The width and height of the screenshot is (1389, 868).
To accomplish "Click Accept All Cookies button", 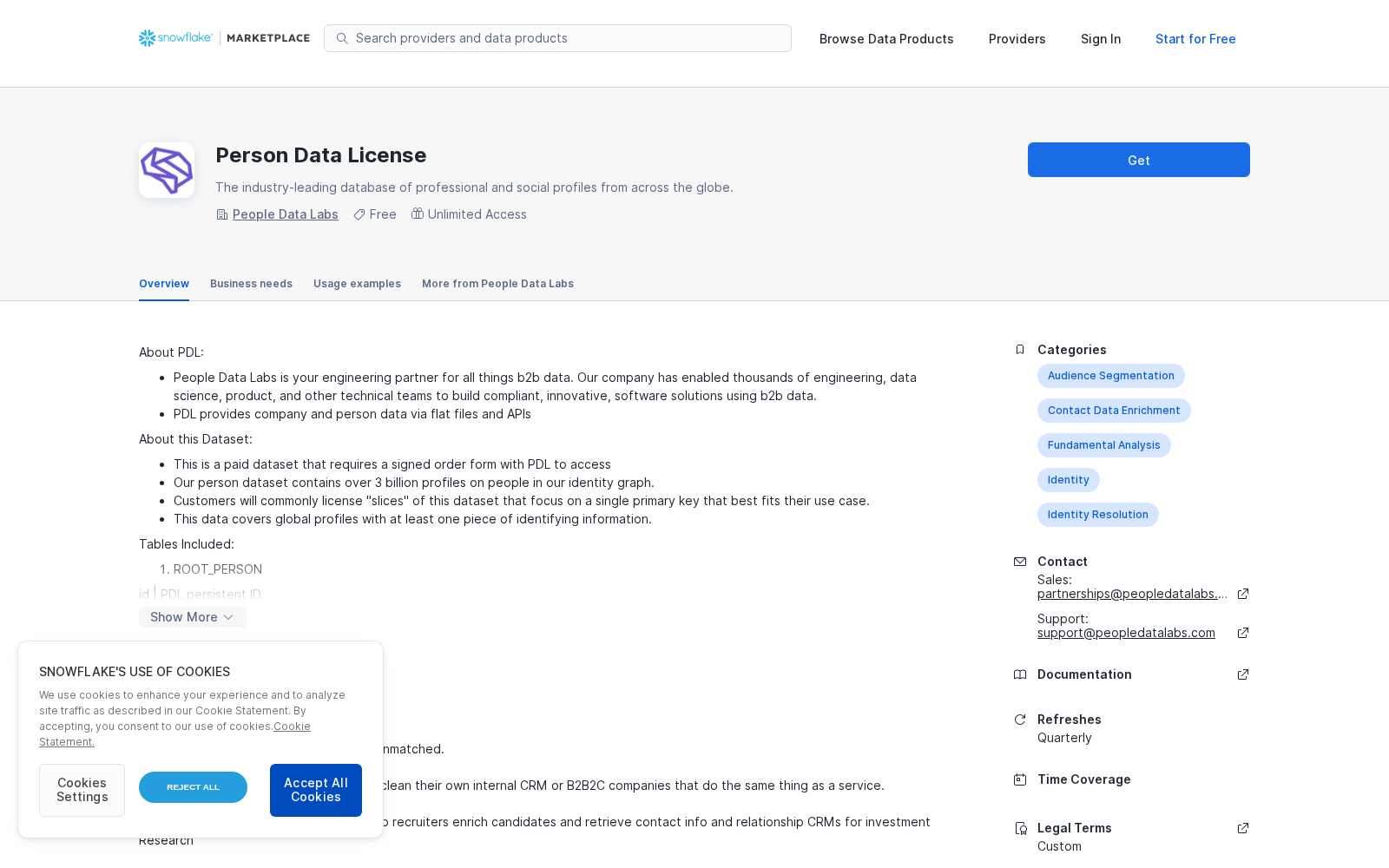I will (x=316, y=790).
